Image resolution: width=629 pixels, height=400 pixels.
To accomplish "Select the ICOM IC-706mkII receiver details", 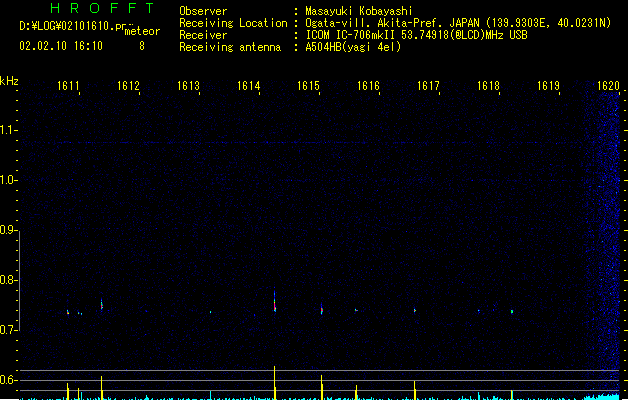I will pos(416,35).
